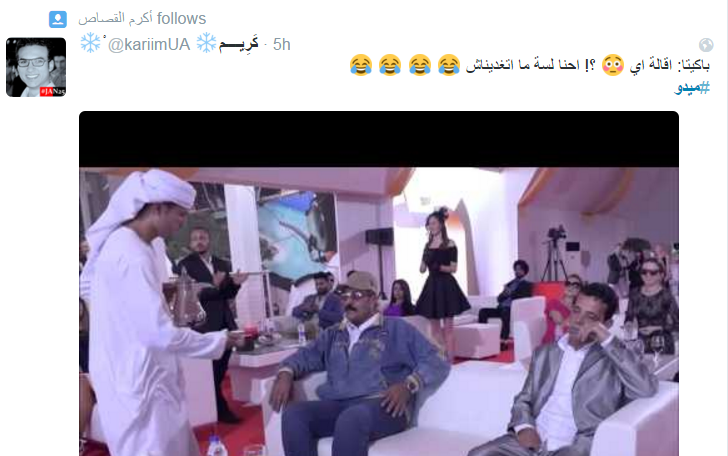Click the gray globe icon

point(706,45)
